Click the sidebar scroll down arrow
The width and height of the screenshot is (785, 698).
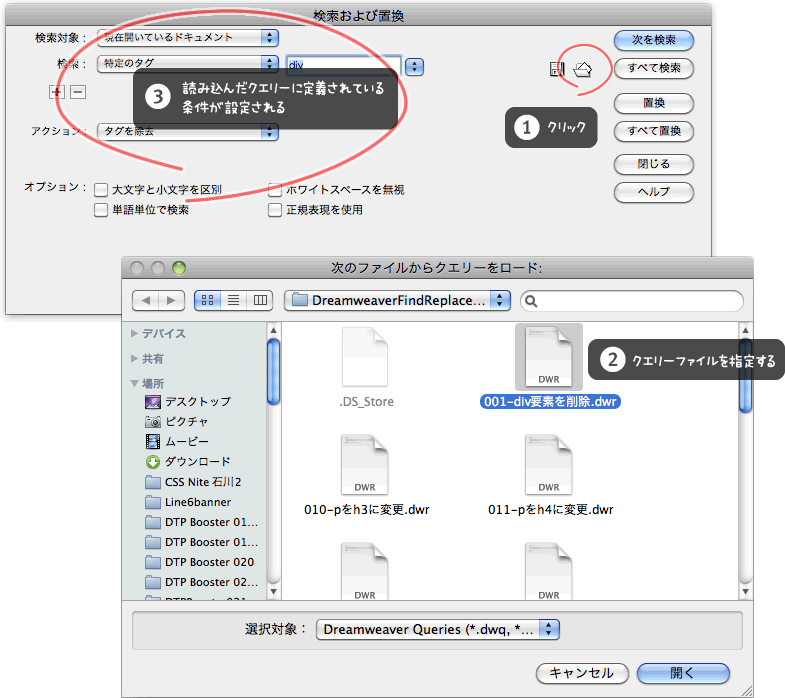coord(273,591)
